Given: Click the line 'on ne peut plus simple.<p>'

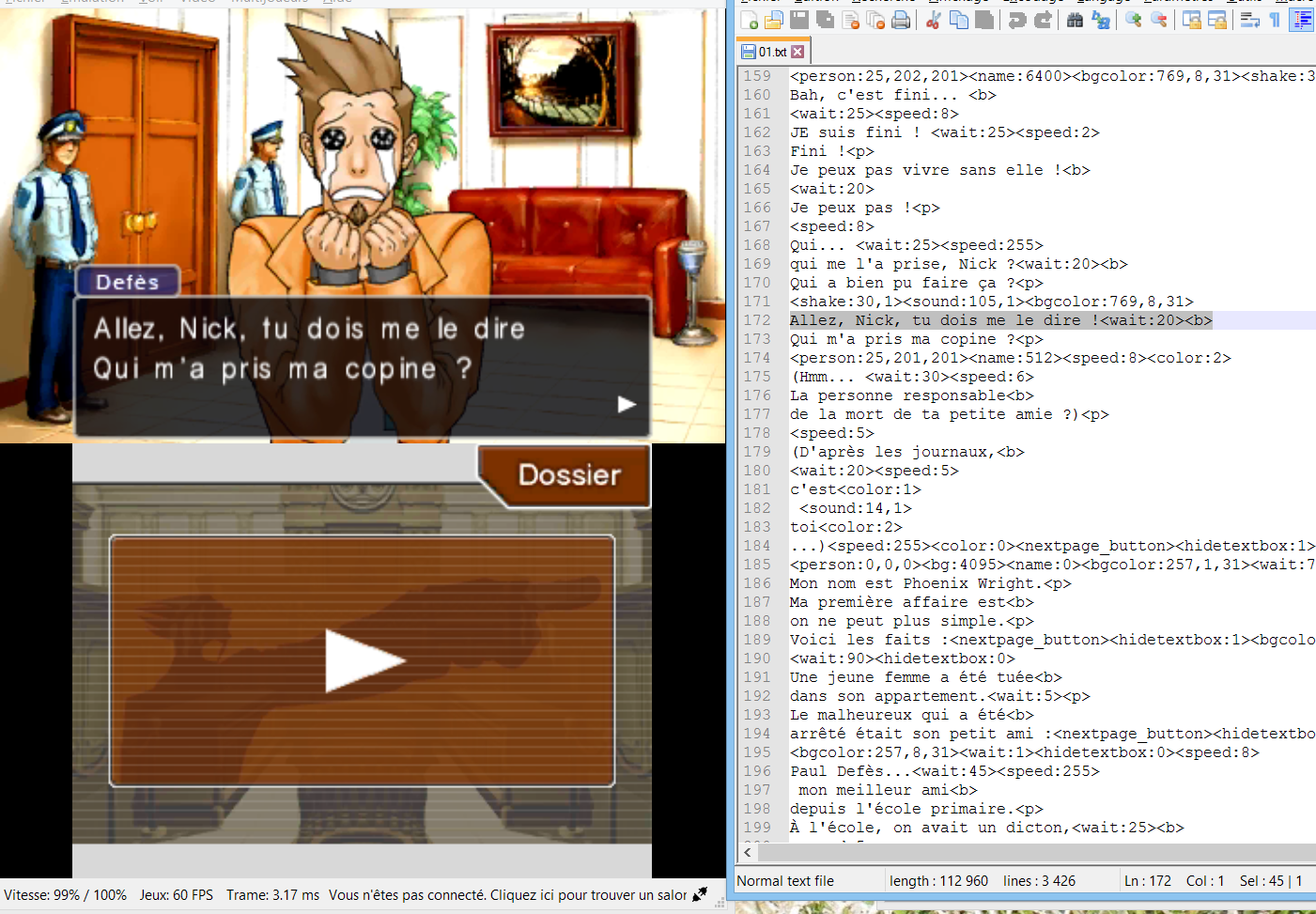Looking at the screenshot, I should (x=911, y=621).
